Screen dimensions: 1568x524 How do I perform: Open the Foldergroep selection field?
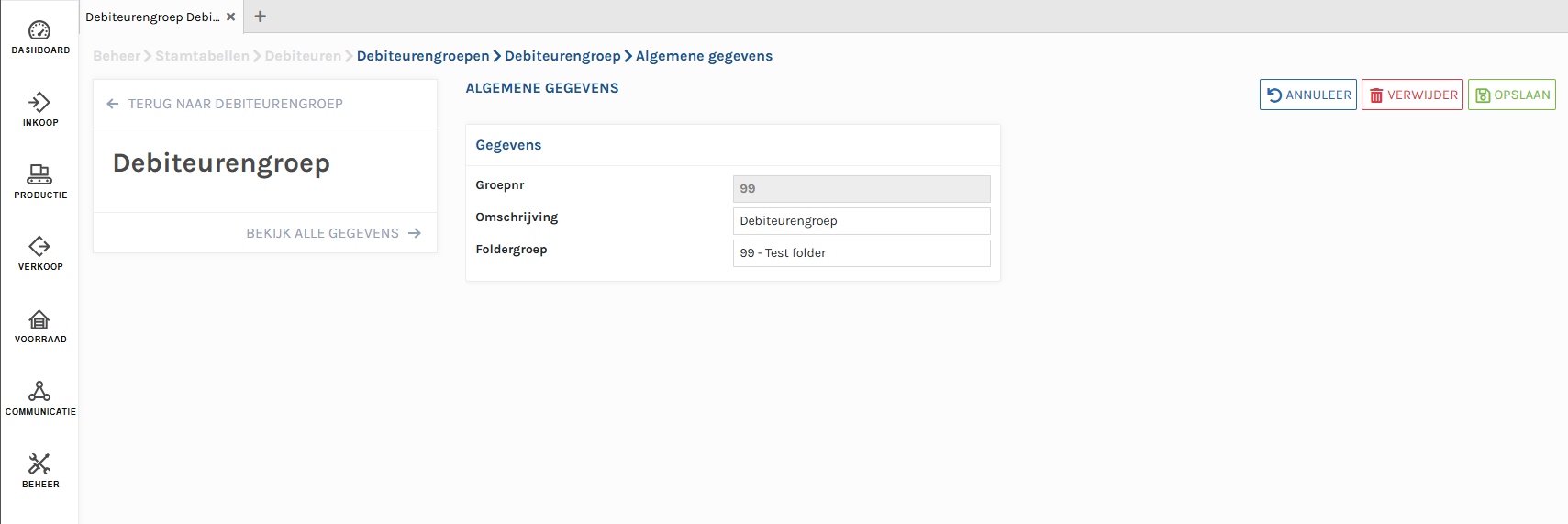tap(861, 253)
